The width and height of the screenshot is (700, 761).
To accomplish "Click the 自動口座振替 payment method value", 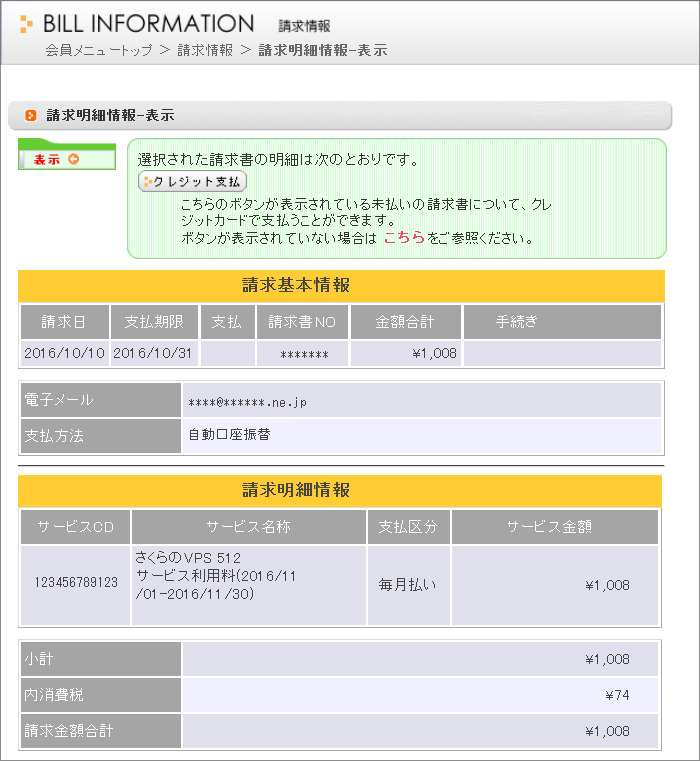I will point(229,435).
